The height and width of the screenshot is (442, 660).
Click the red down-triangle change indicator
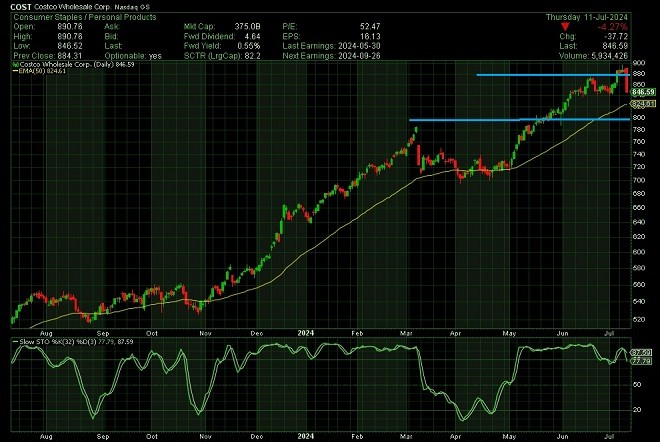pyautogui.click(x=566, y=27)
